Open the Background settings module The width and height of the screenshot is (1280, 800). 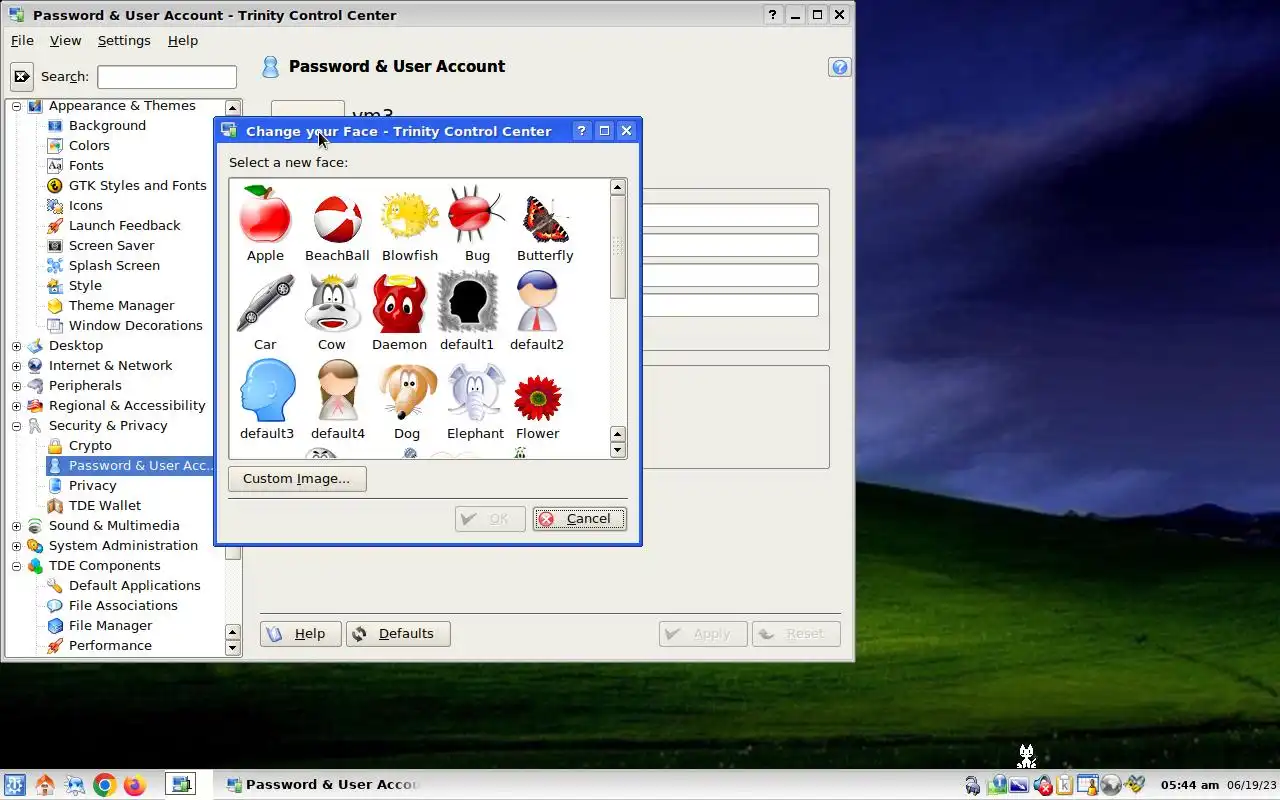pos(107,125)
